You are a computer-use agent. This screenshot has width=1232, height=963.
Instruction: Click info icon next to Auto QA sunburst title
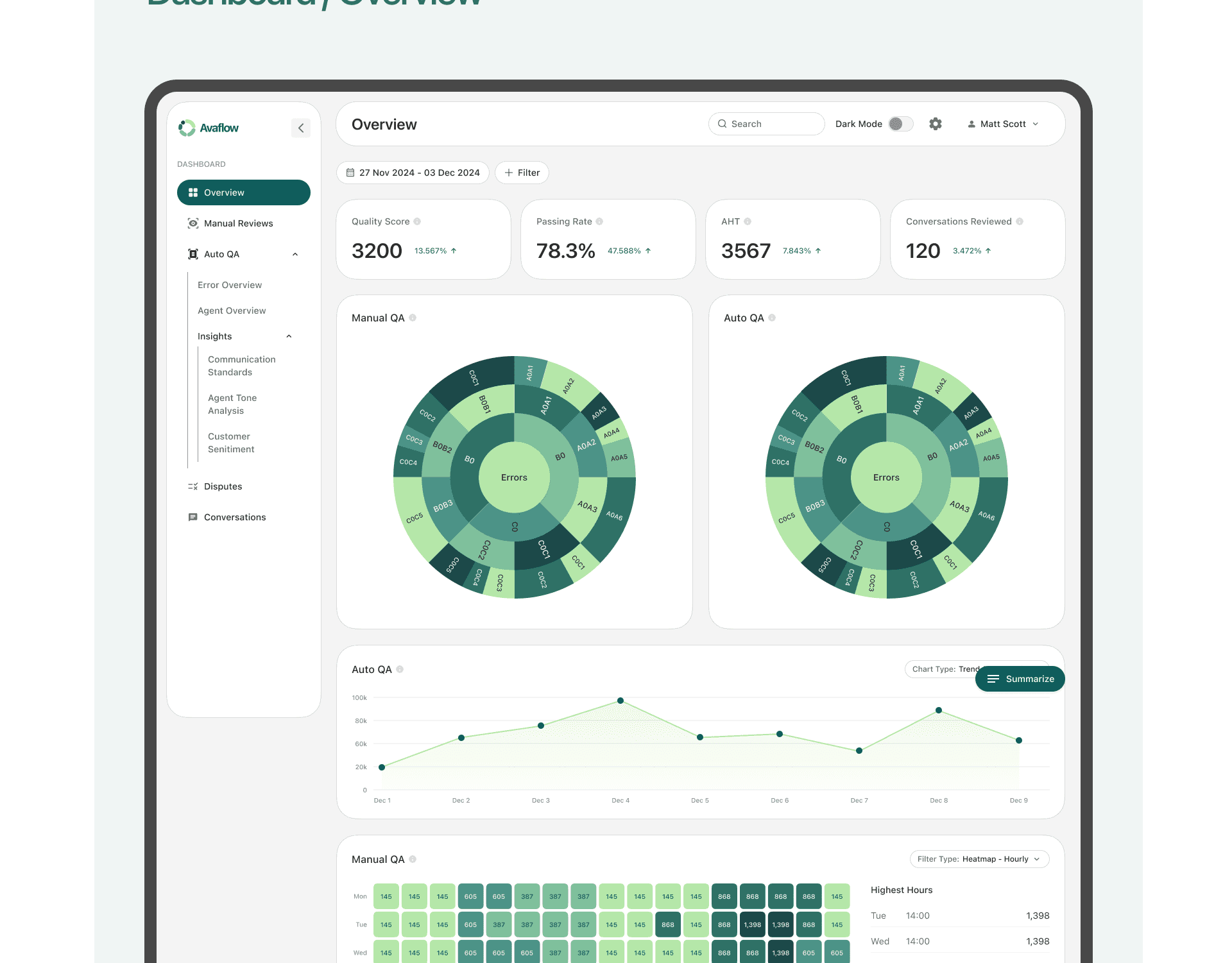[772, 318]
